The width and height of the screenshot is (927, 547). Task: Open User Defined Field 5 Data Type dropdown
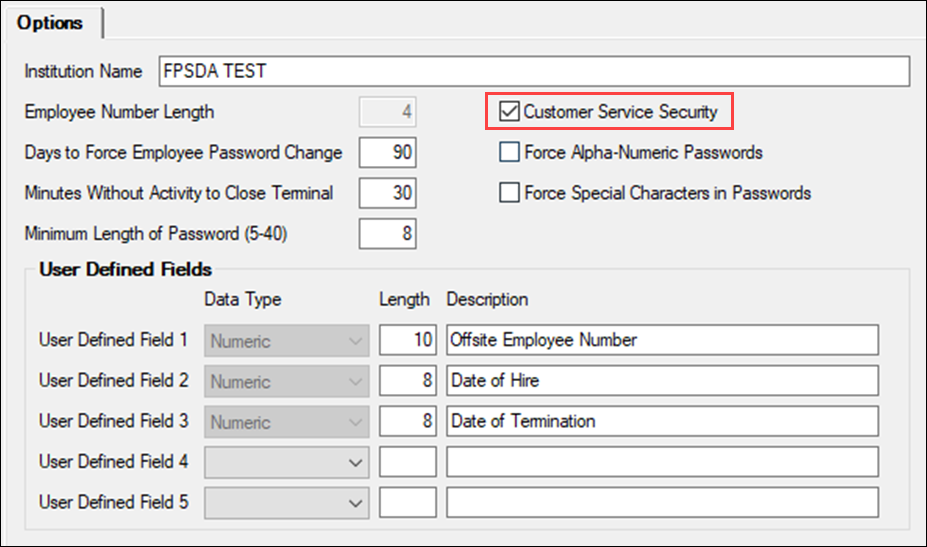coord(287,503)
